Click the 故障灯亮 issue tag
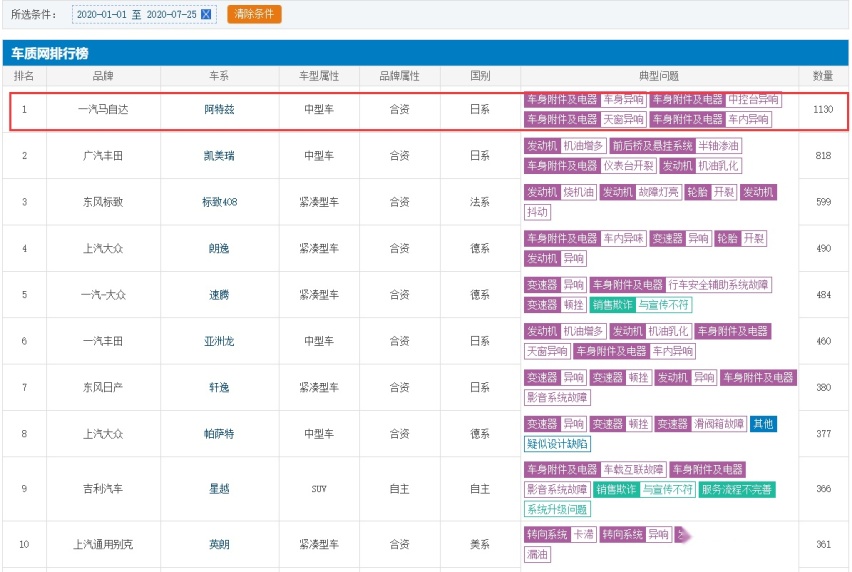This screenshot has width=852, height=572. [x=659, y=192]
